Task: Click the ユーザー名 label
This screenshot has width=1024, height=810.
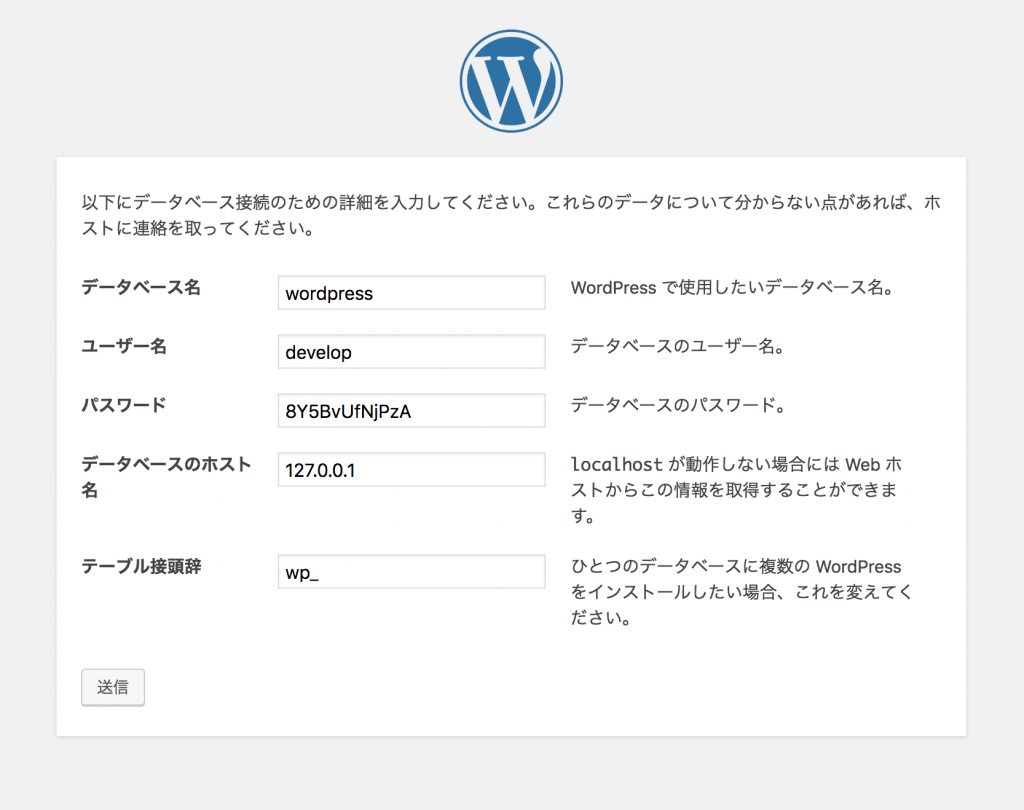Action: click(x=124, y=346)
